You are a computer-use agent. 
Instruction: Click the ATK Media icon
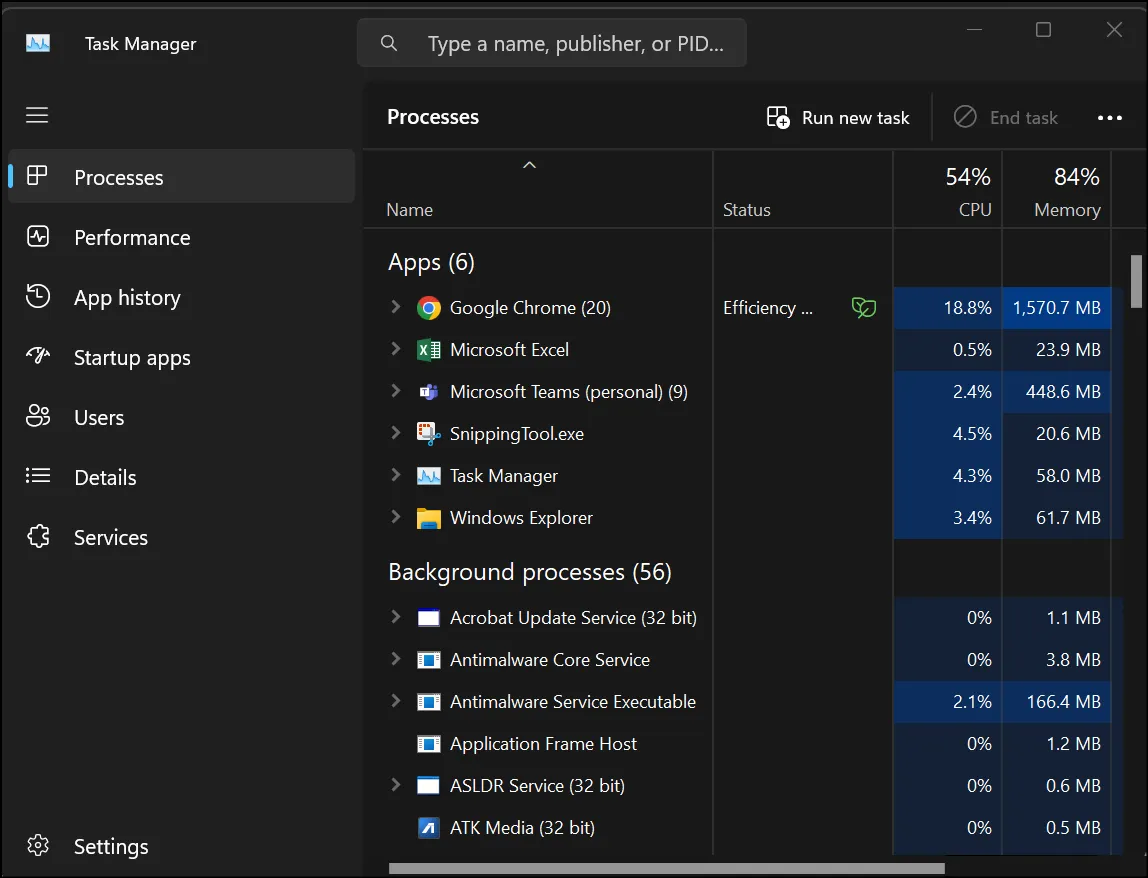429,827
